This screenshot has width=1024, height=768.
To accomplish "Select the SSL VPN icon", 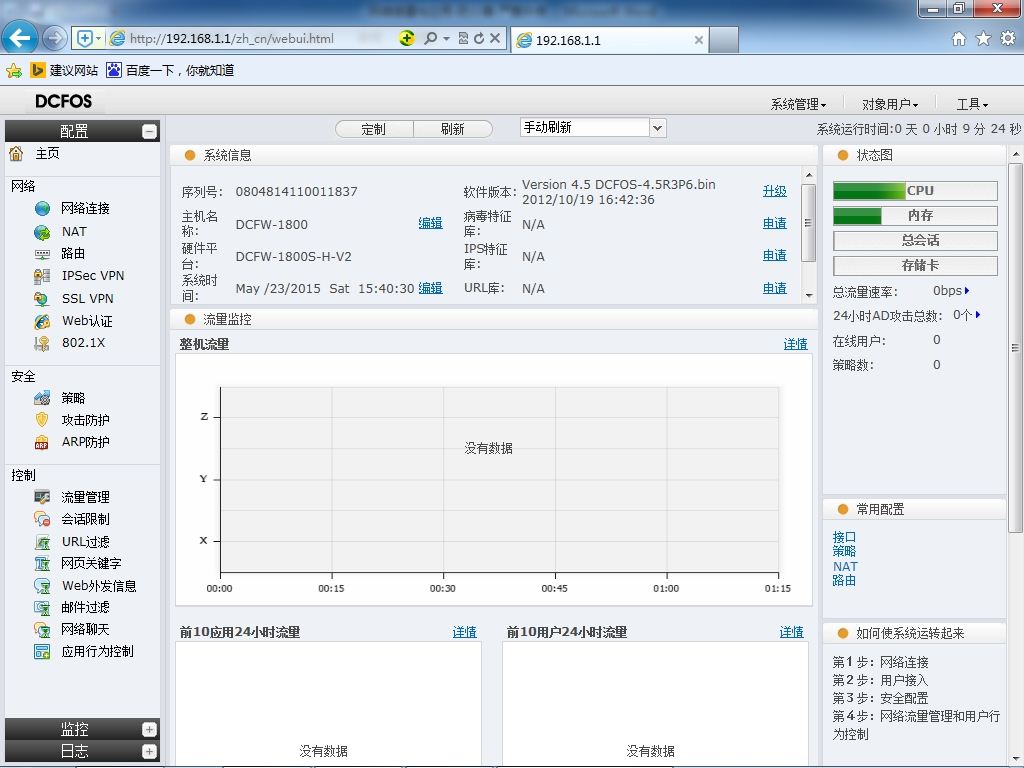I will pos(42,299).
